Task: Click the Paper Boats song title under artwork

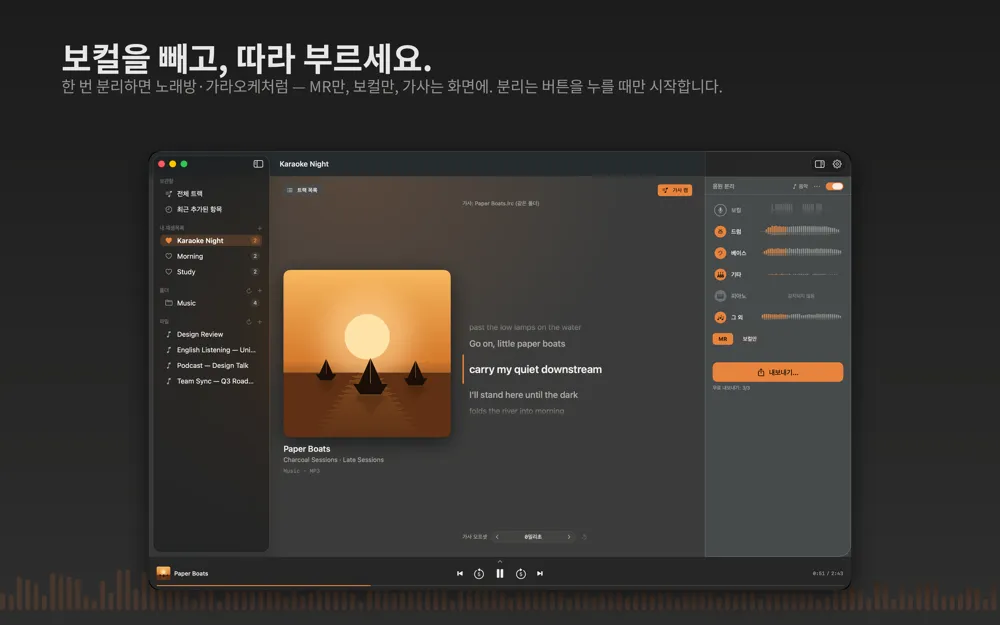Action: tap(307, 449)
